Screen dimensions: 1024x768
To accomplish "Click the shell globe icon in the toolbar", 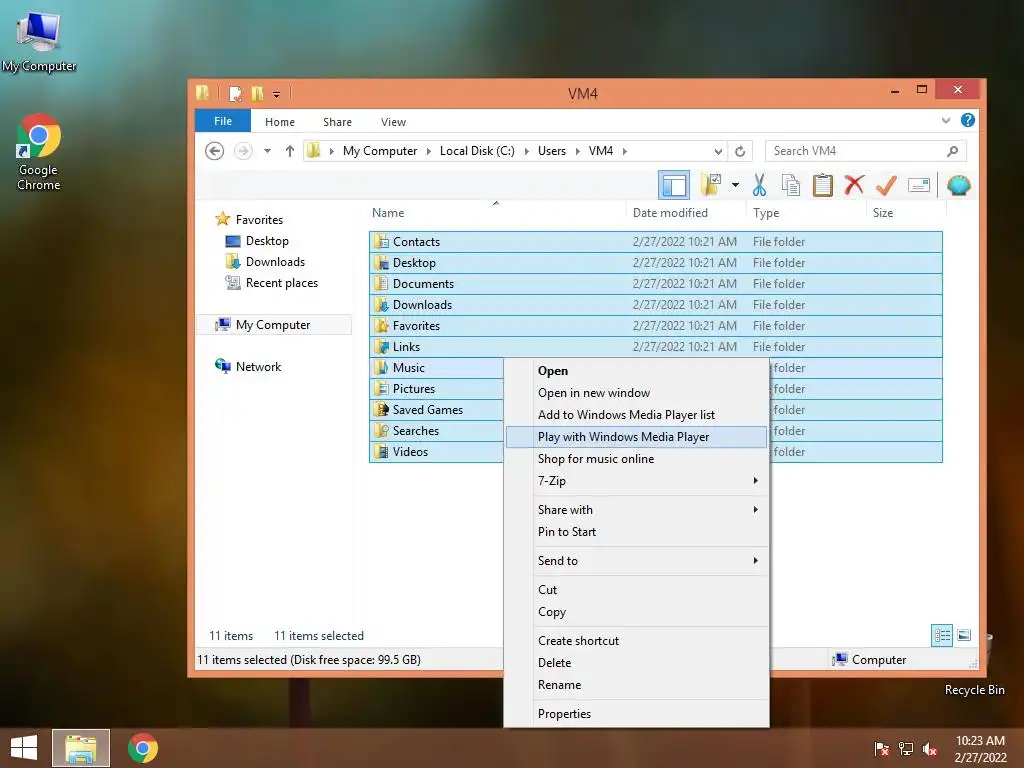I will 958,185.
